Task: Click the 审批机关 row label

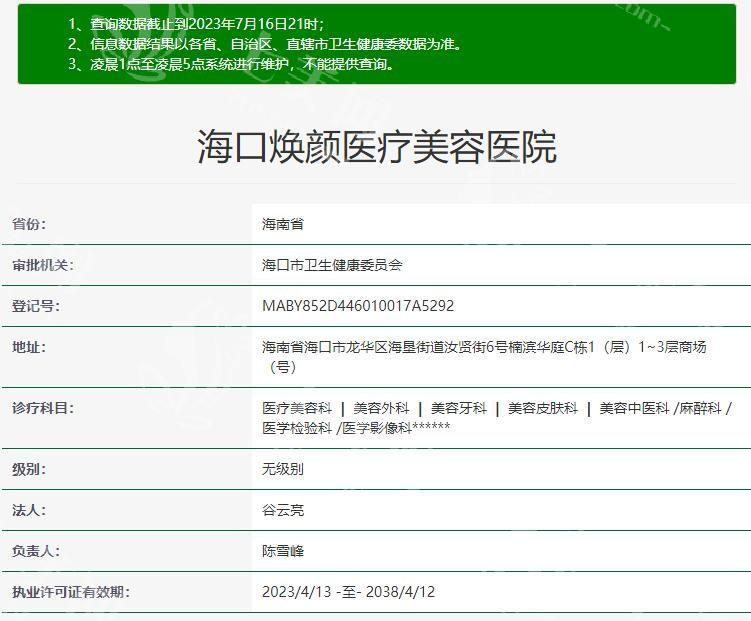Action: [x=42, y=265]
